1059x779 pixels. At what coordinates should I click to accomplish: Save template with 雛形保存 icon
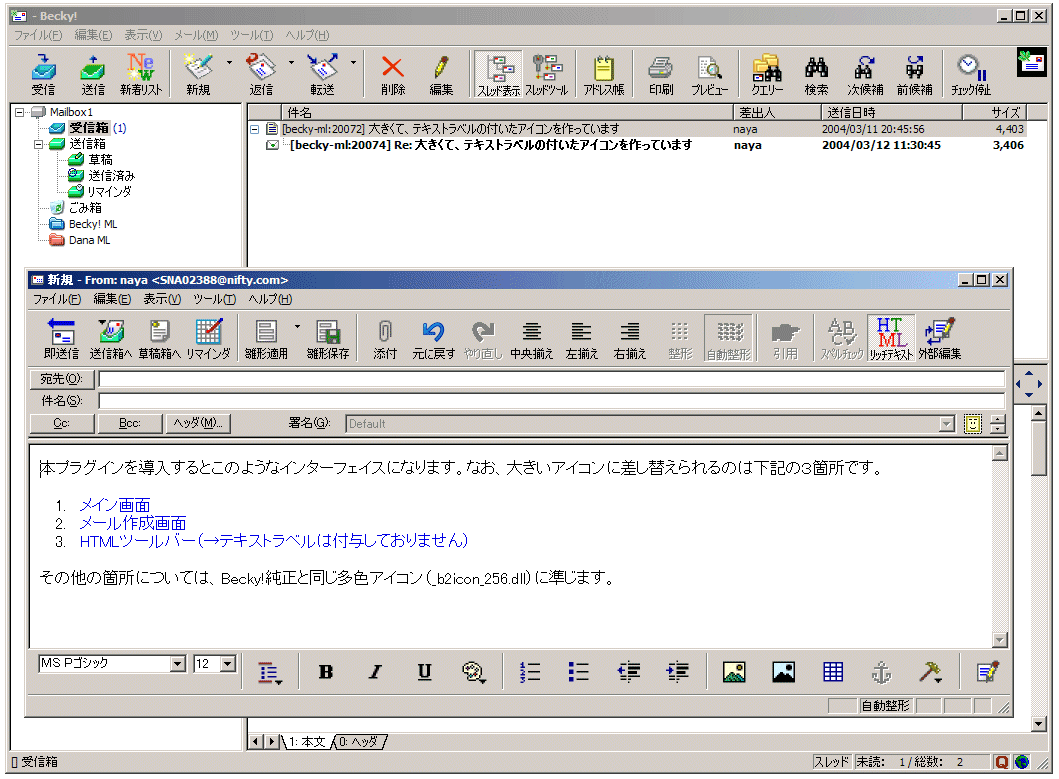[x=328, y=338]
